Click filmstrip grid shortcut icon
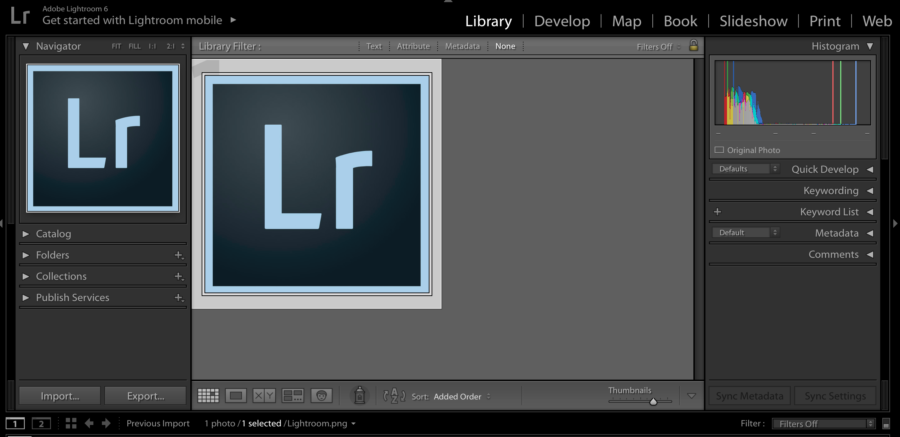This screenshot has height=437, width=900. tap(71, 423)
